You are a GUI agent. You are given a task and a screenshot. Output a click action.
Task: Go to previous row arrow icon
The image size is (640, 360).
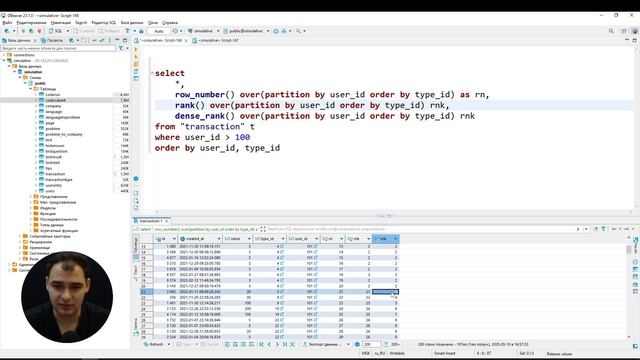(x=269, y=344)
